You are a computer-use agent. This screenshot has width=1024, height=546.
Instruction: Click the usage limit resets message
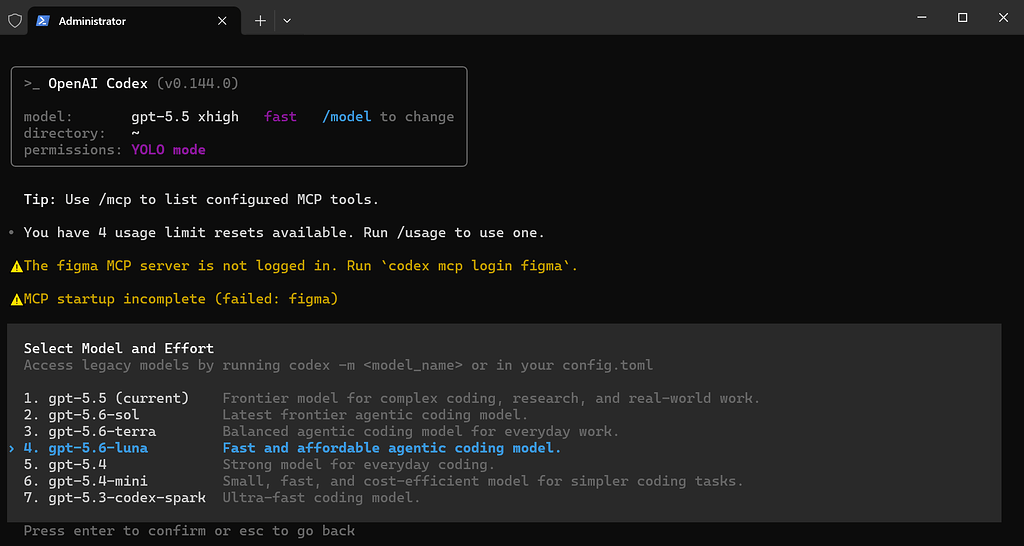point(284,233)
